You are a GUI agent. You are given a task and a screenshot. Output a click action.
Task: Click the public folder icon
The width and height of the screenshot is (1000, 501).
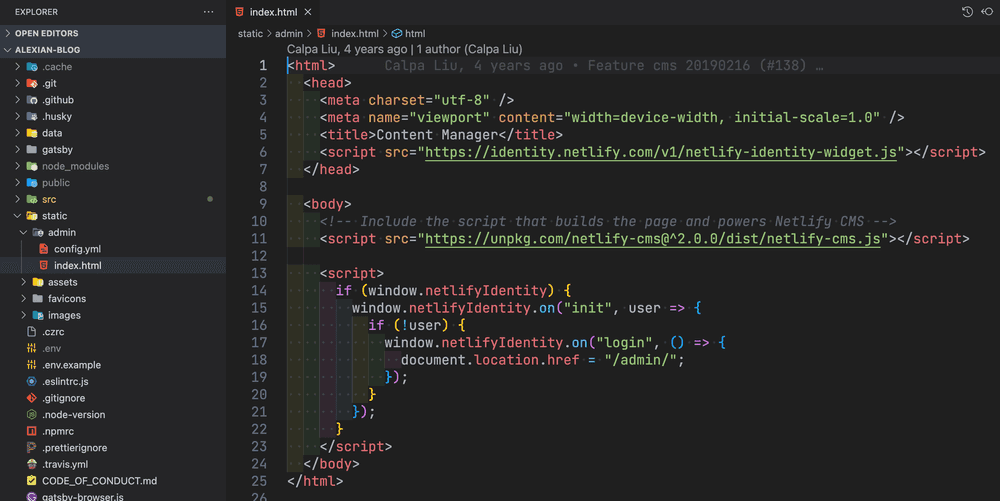pos(32,182)
